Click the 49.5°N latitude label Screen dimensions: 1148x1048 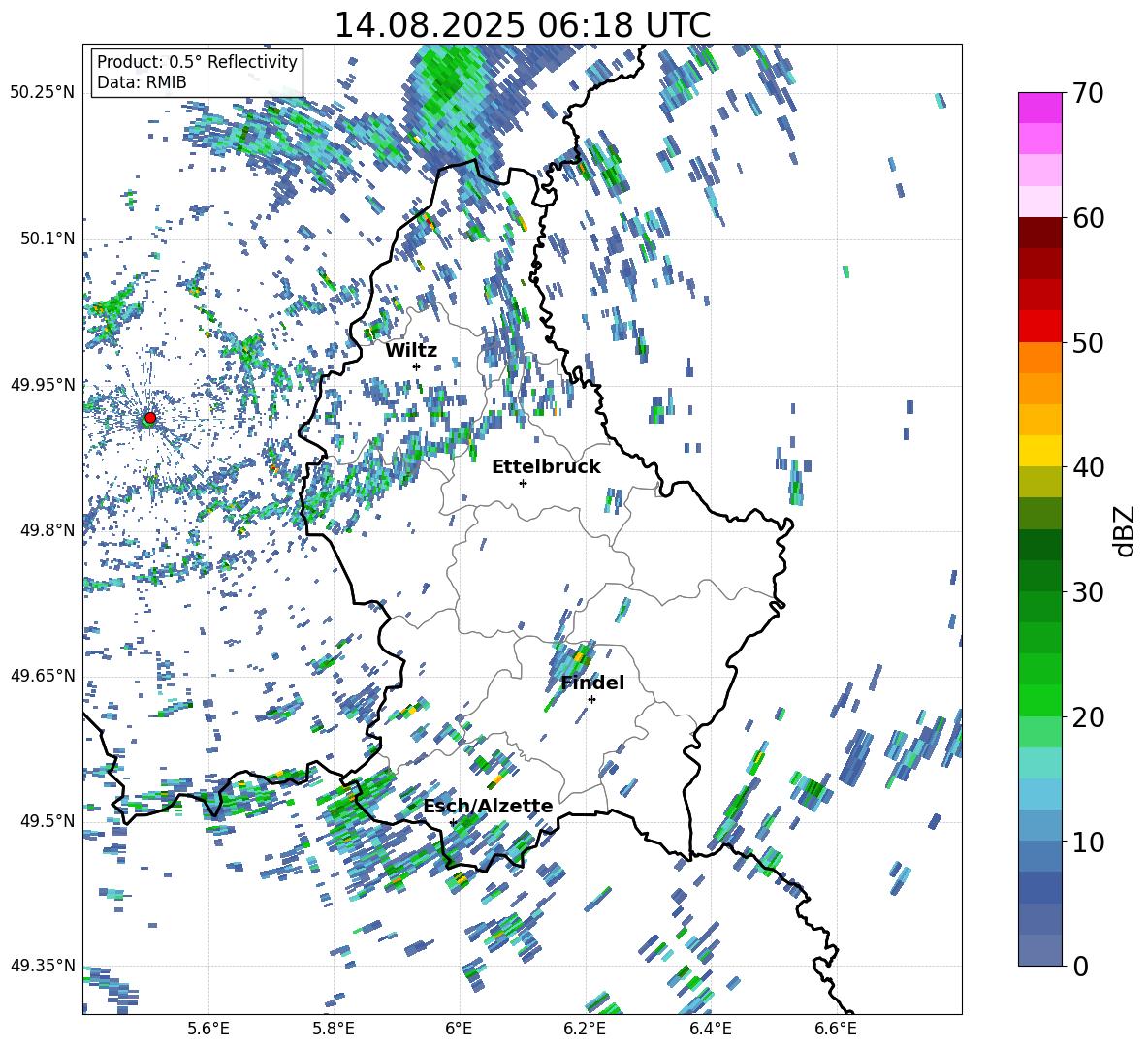(x=47, y=821)
